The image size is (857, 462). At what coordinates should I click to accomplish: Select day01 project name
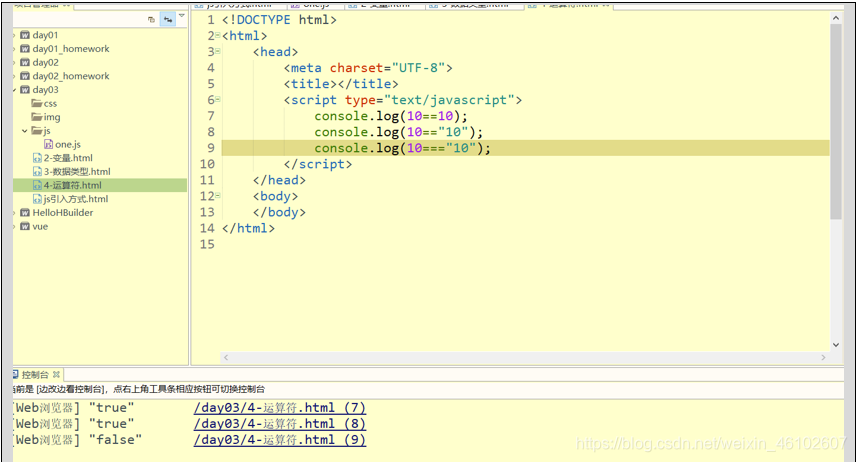click(x=45, y=35)
